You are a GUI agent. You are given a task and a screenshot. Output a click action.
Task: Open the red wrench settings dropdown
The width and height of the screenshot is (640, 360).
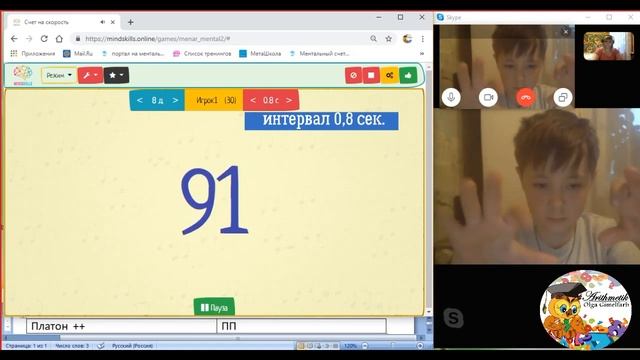pyautogui.click(x=90, y=75)
